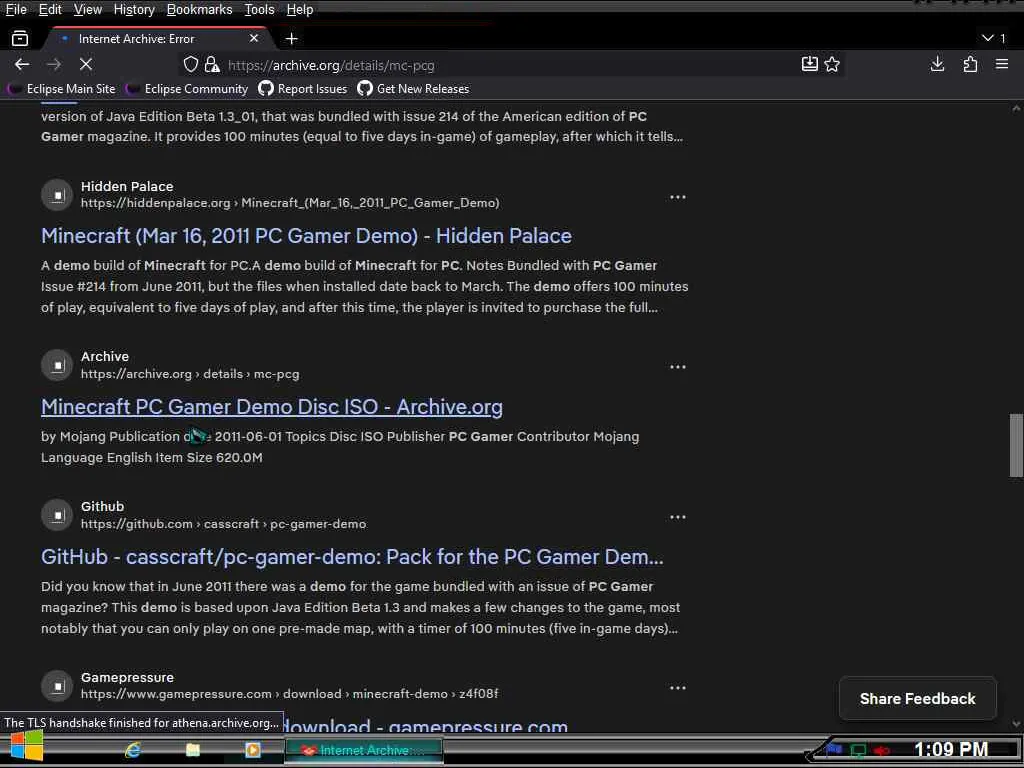1024x768 pixels.
Task: Open the Downloads panel
Action: 937,64
